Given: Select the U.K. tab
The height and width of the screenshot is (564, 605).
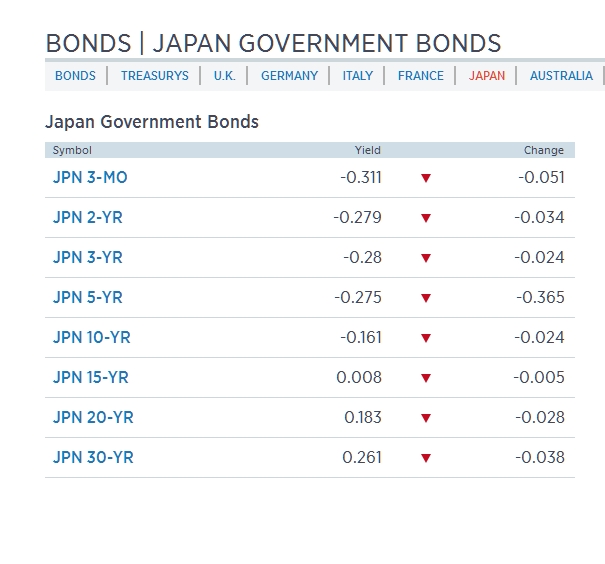Looking at the screenshot, I should (224, 76).
